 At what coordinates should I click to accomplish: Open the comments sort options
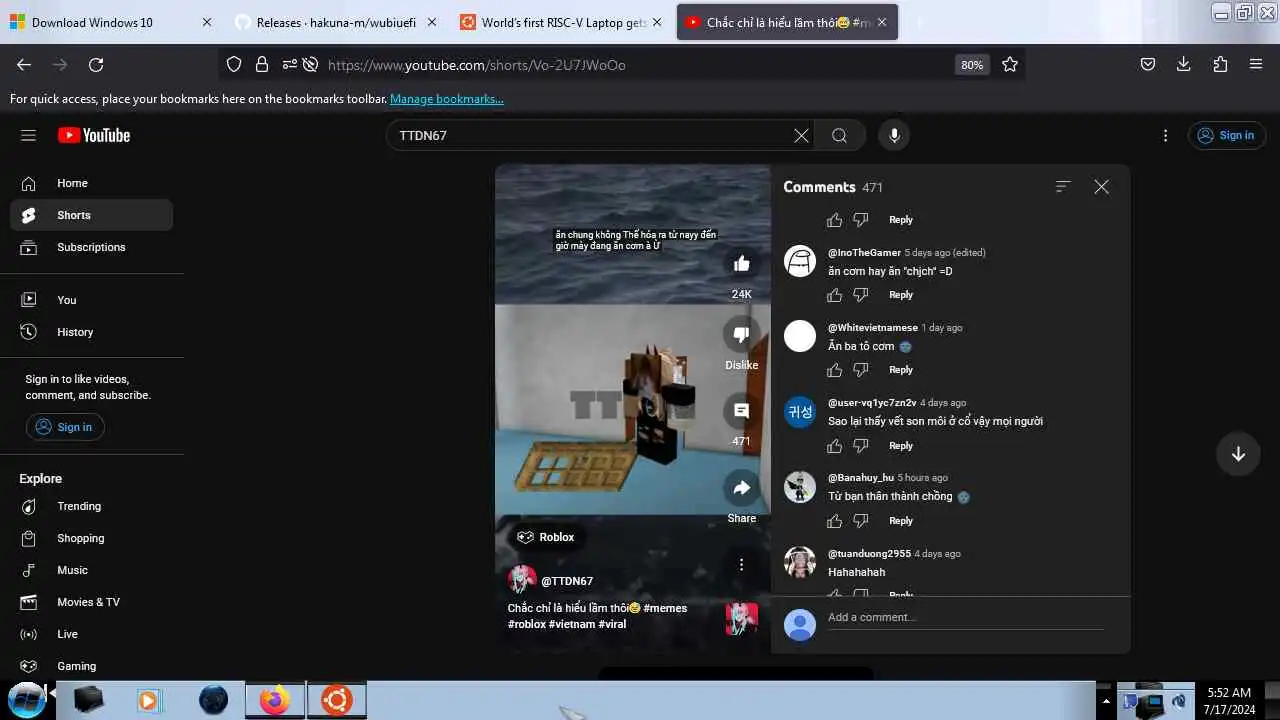point(1063,187)
